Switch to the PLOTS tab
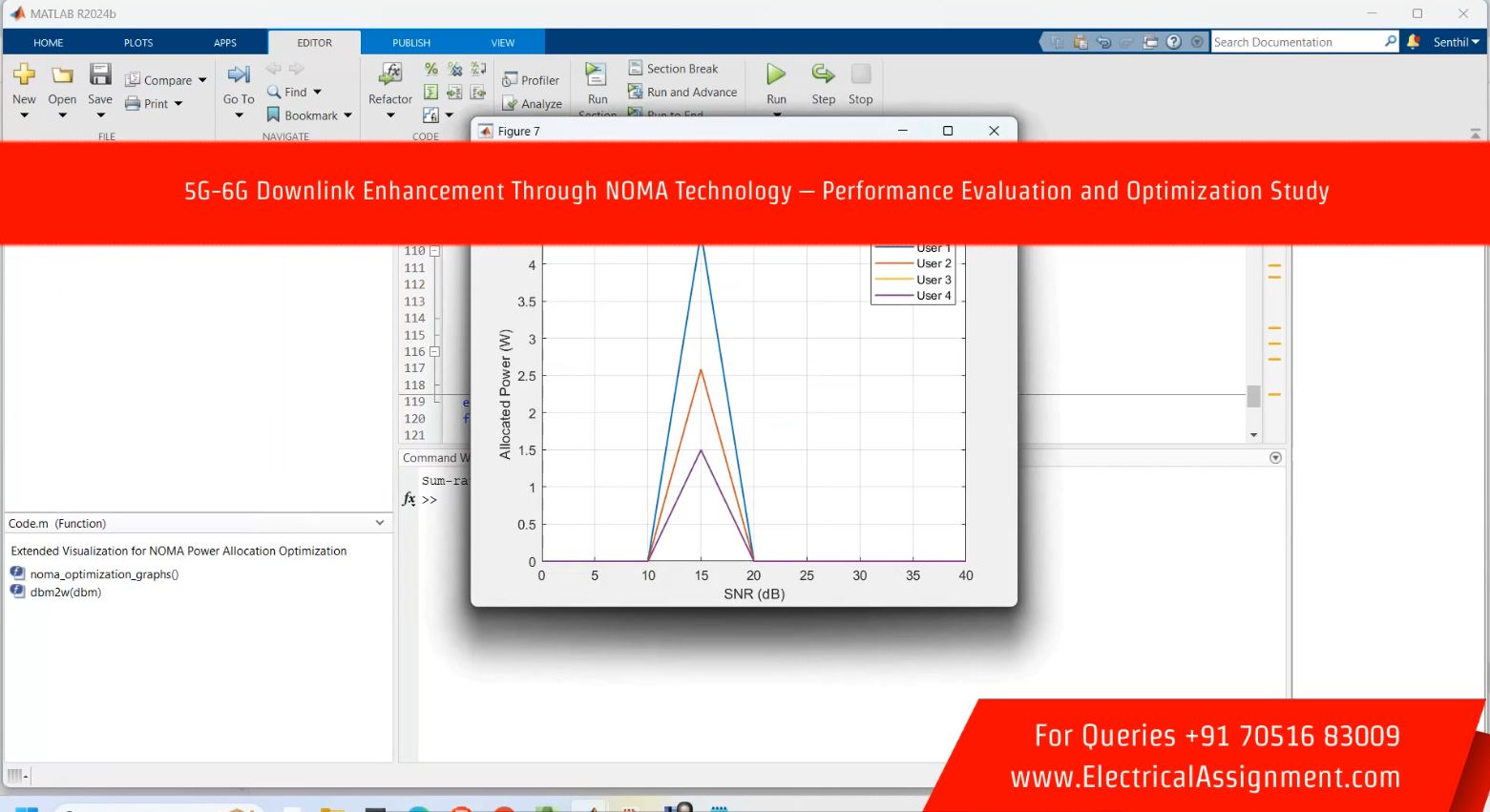The width and height of the screenshot is (1490, 812). tap(138, 43)
